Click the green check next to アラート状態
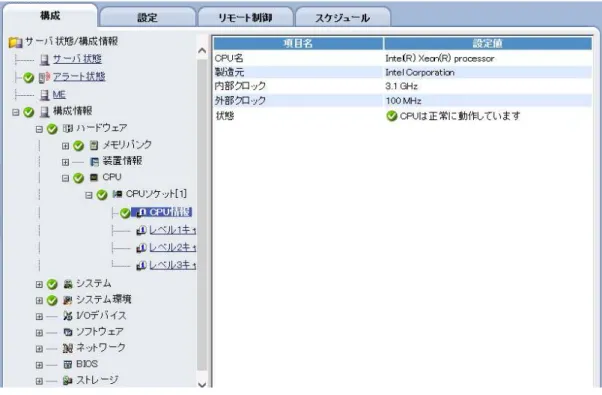 point(28,78)
